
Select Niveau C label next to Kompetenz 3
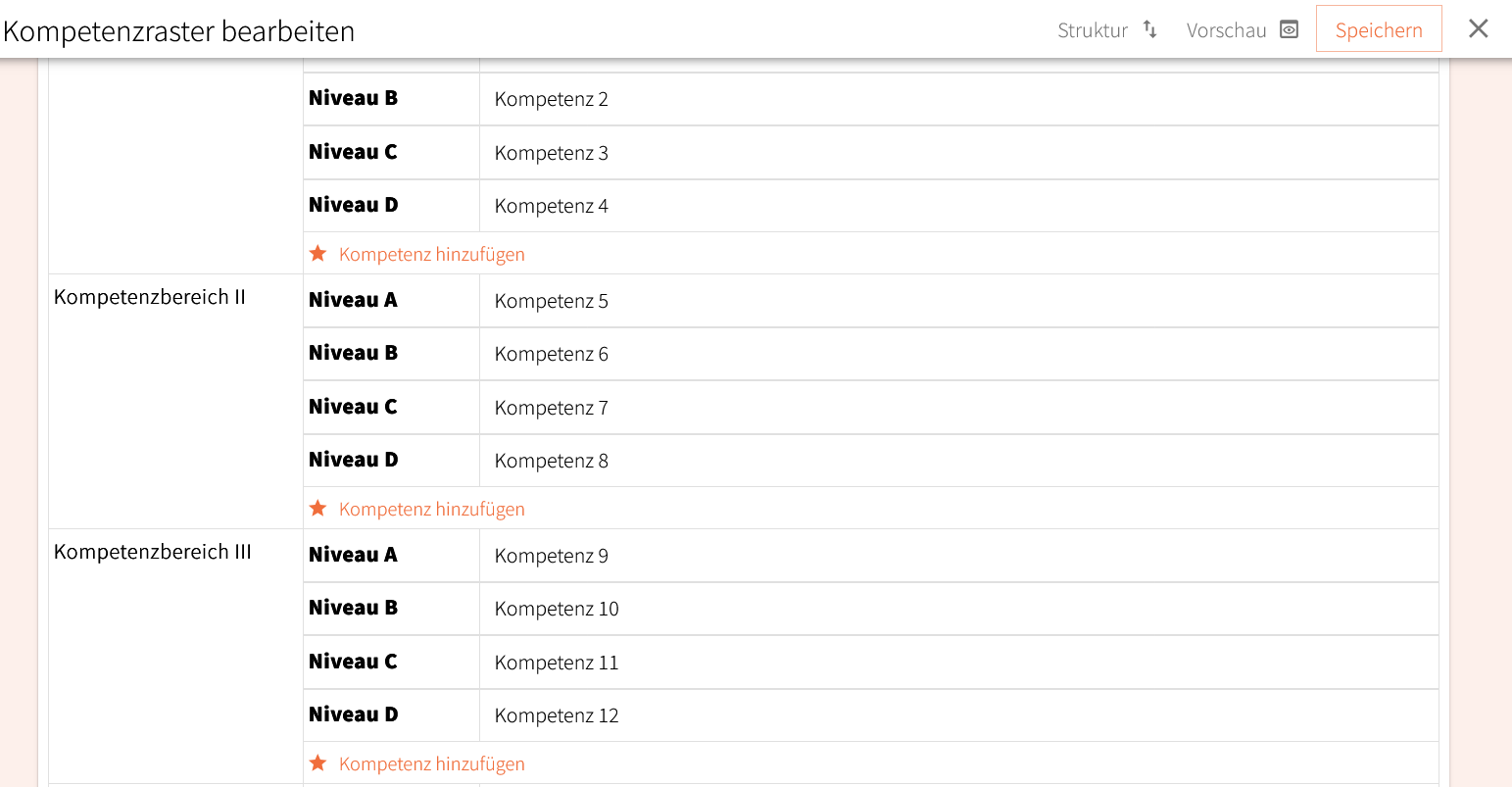point(353,152)
